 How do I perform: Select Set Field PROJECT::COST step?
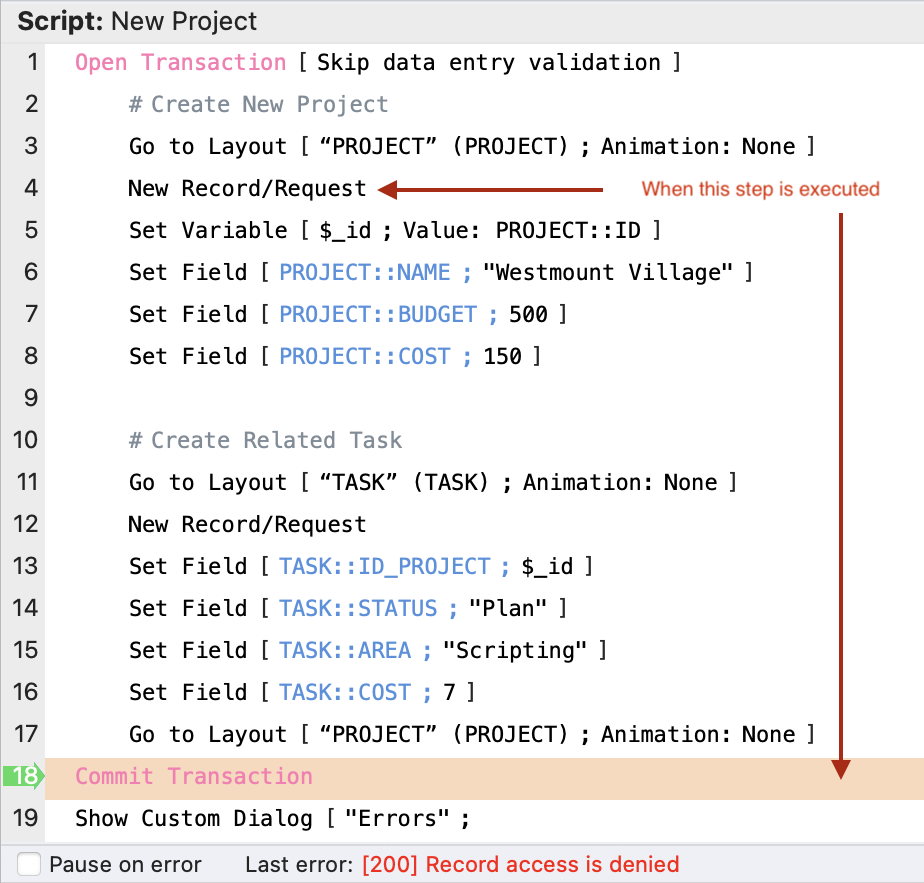(x=334, y=357)
